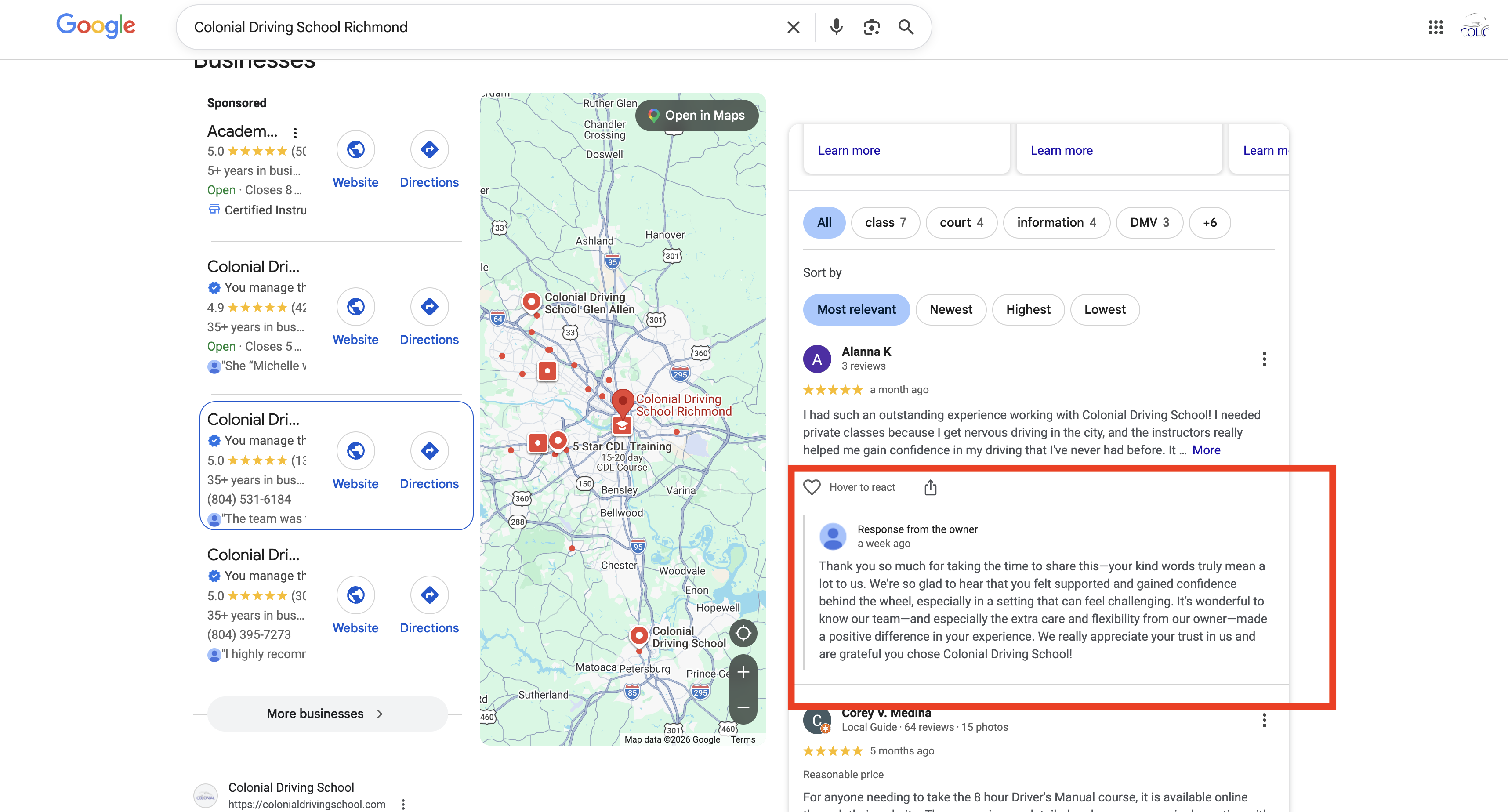The image size is (1508, 812).
Task: Sort reviews by Highest
Action: (1028, 310)
